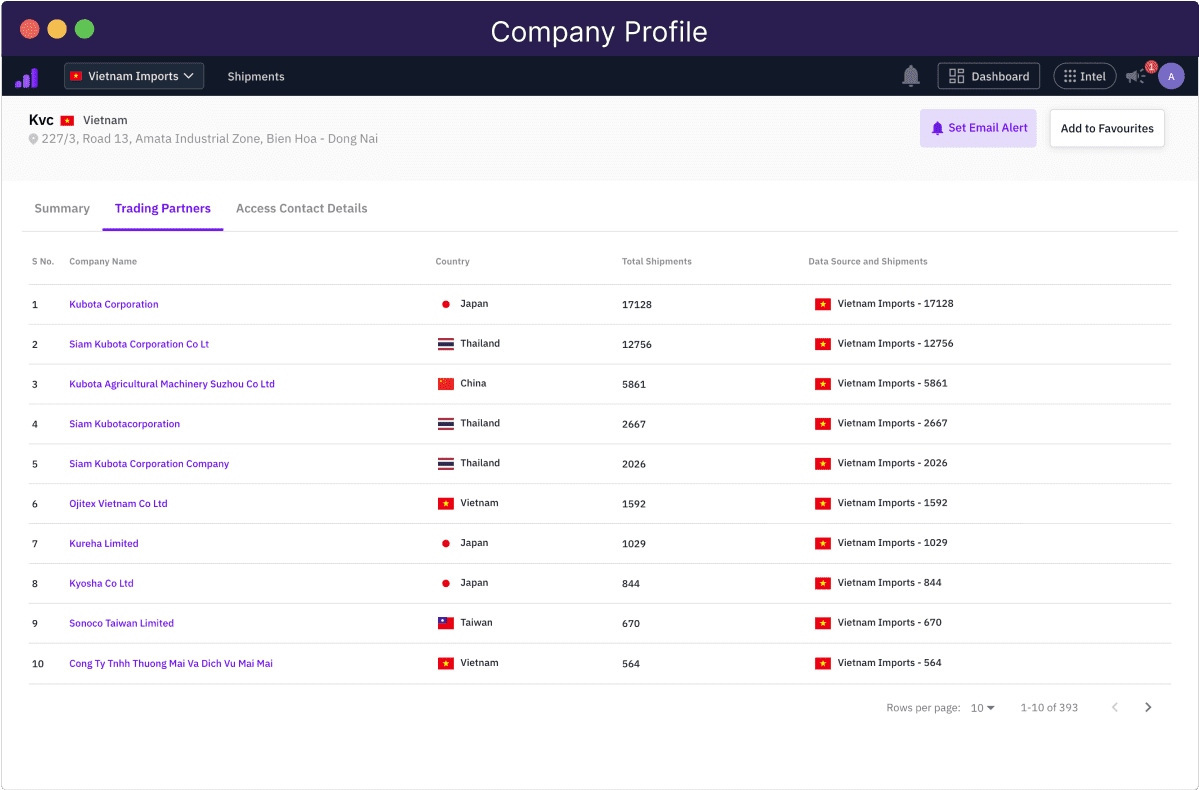1199x790 pixels.
Task: Click the company address text
Action: [210, 139]
